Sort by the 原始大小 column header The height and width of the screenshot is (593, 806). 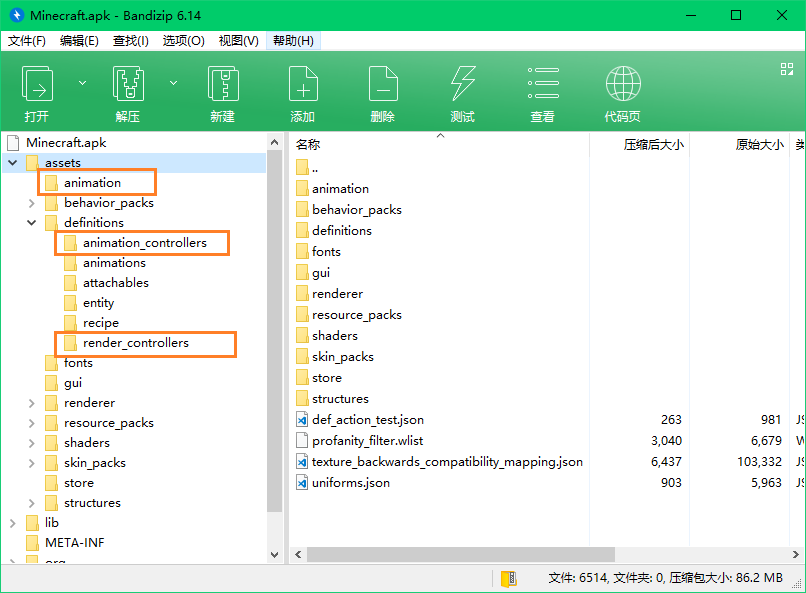739,145
